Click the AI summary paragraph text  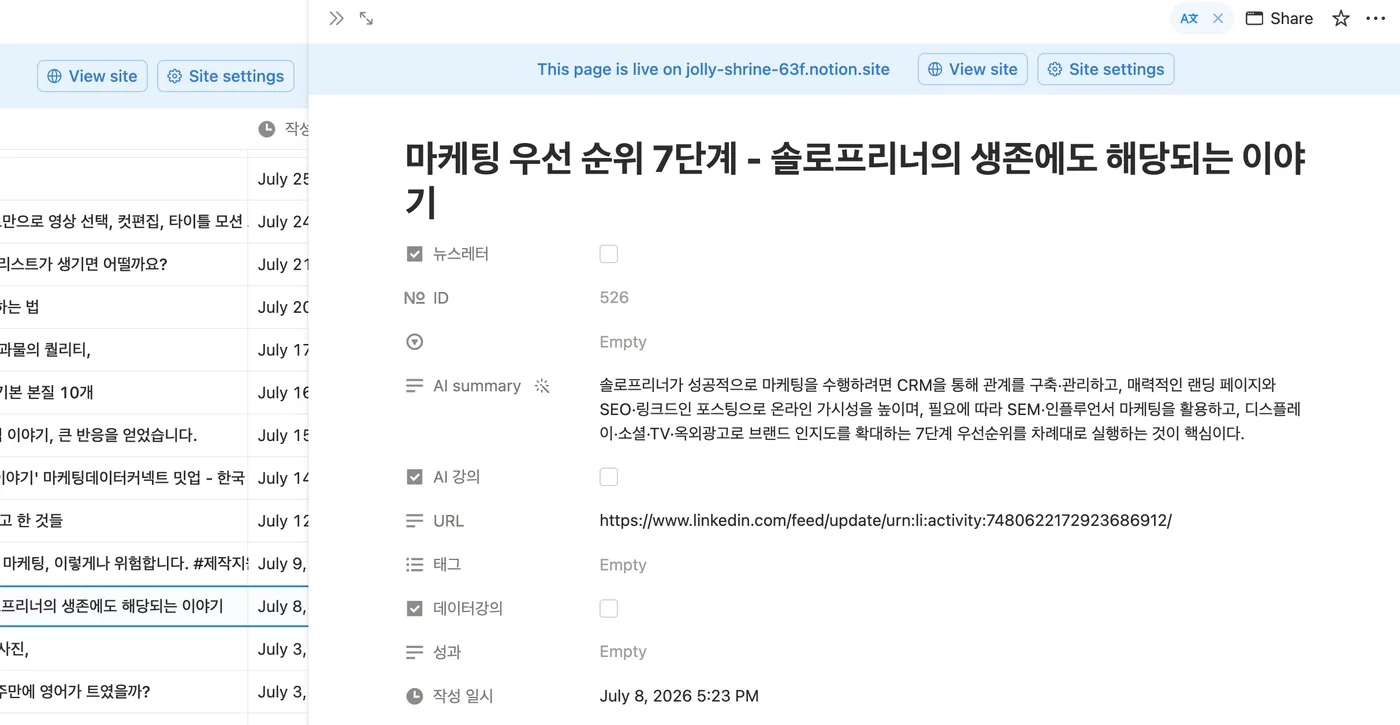[950, 410]
